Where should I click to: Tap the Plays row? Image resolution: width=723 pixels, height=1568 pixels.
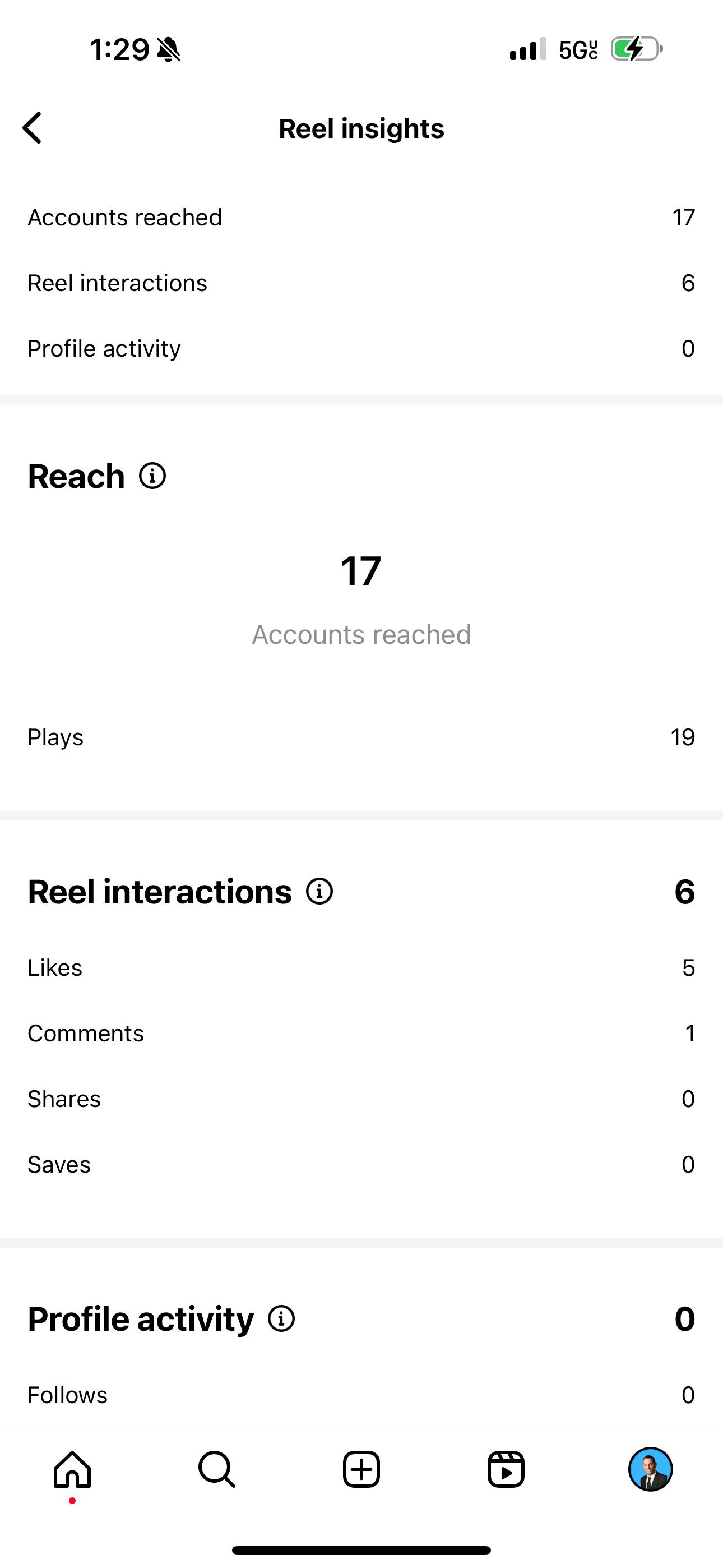click(361, 737)
